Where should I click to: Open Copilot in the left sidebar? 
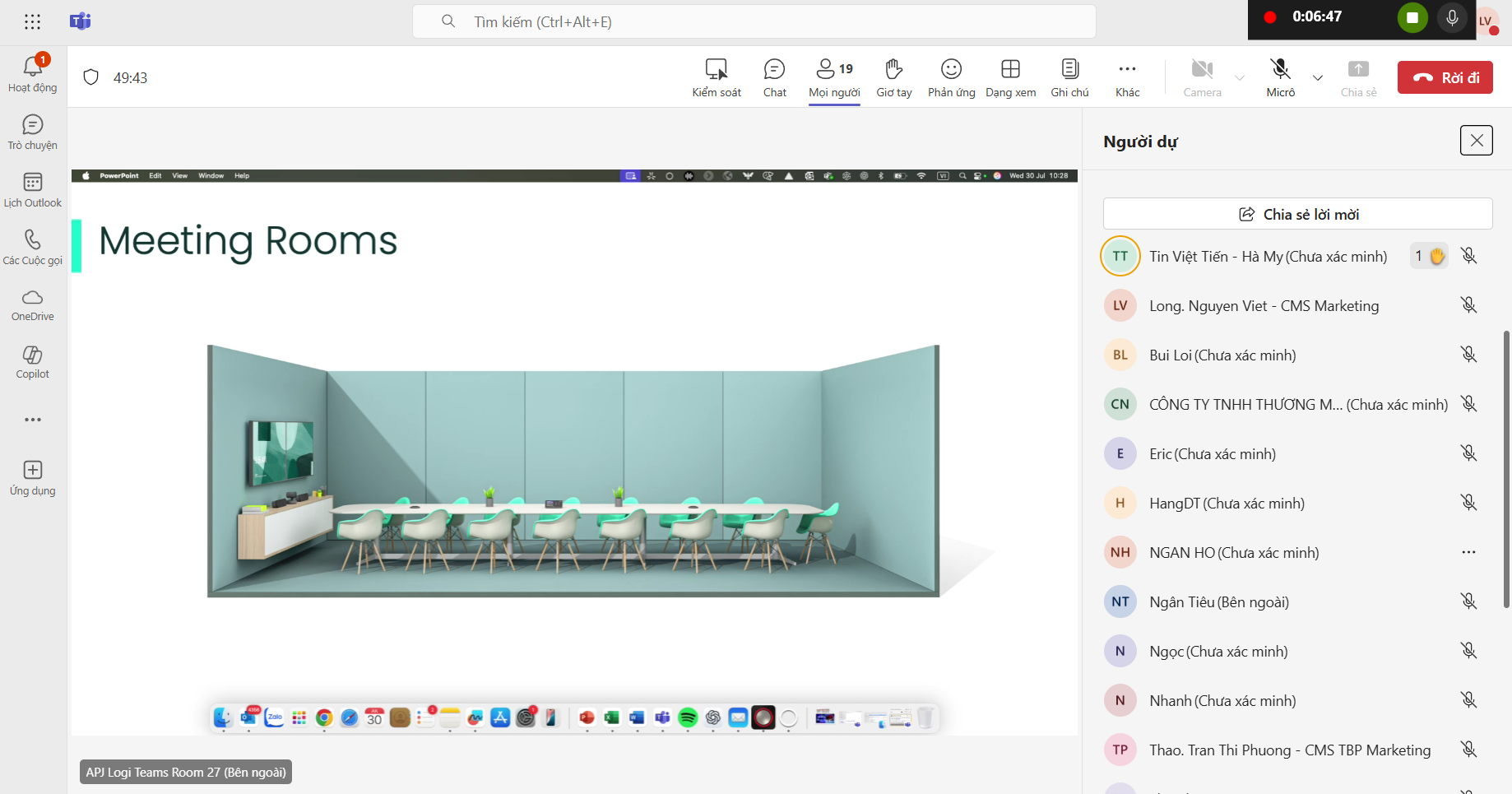pyautogui.click(x=33, y=362)
